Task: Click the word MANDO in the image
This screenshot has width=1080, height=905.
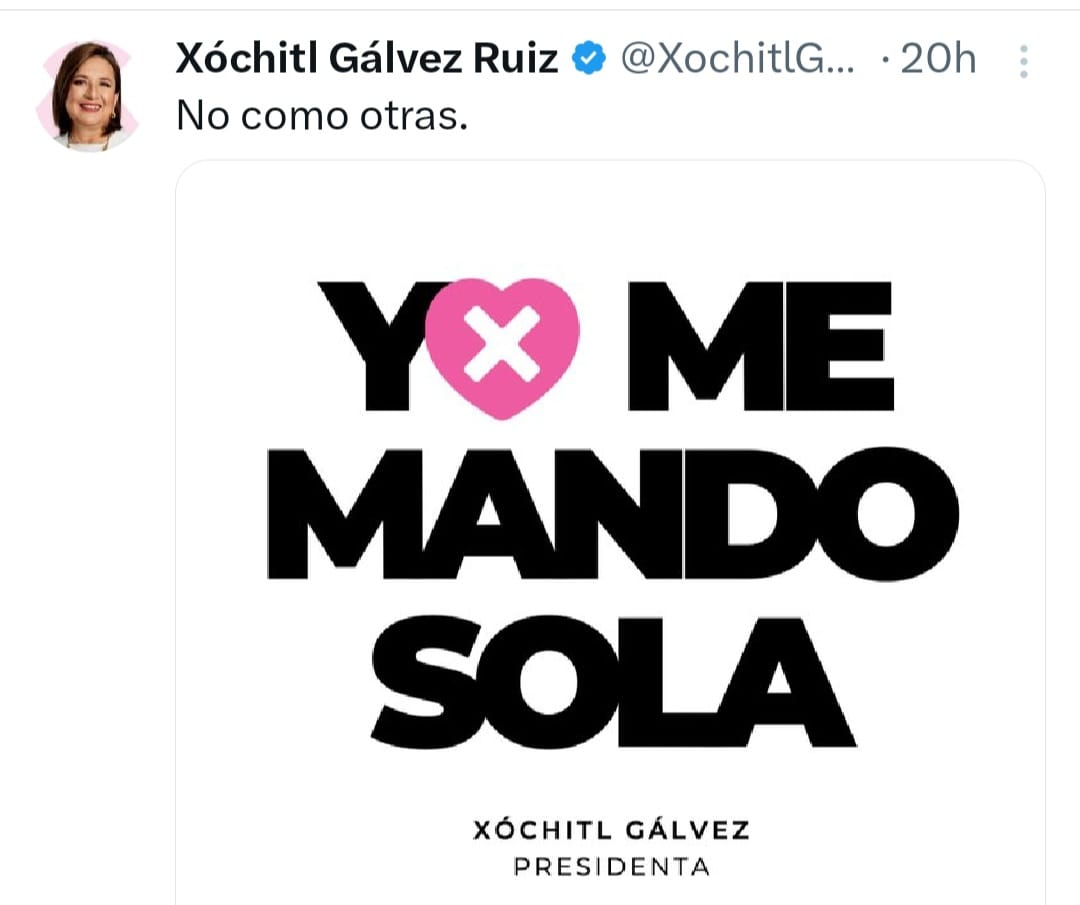Action: click(613, 513)
